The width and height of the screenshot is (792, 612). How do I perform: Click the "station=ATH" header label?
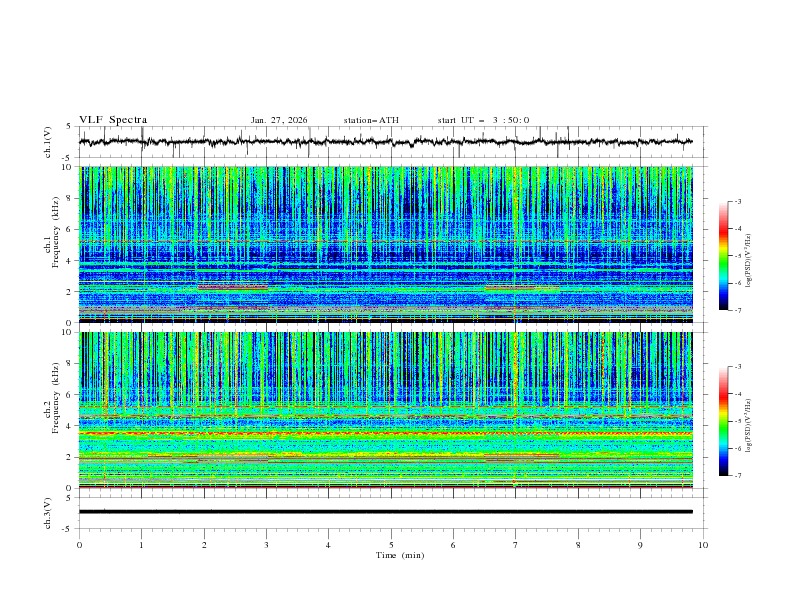coord(371,120)
